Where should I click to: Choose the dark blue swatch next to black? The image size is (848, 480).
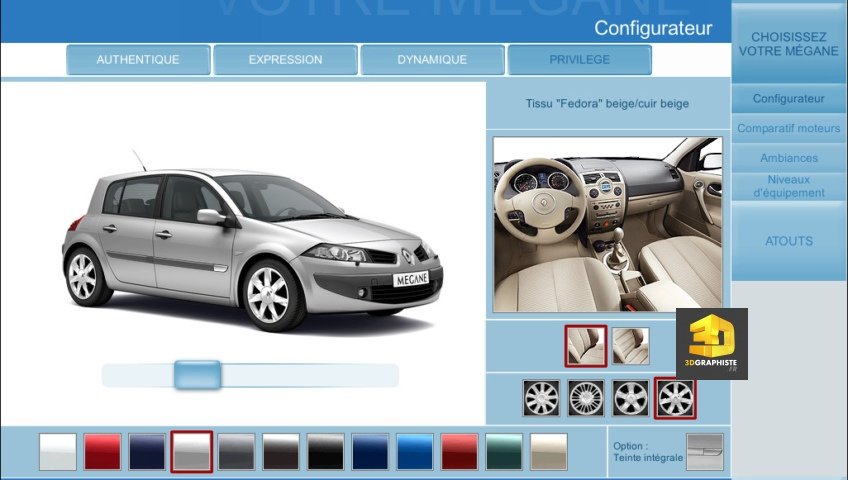click(370, 452)
